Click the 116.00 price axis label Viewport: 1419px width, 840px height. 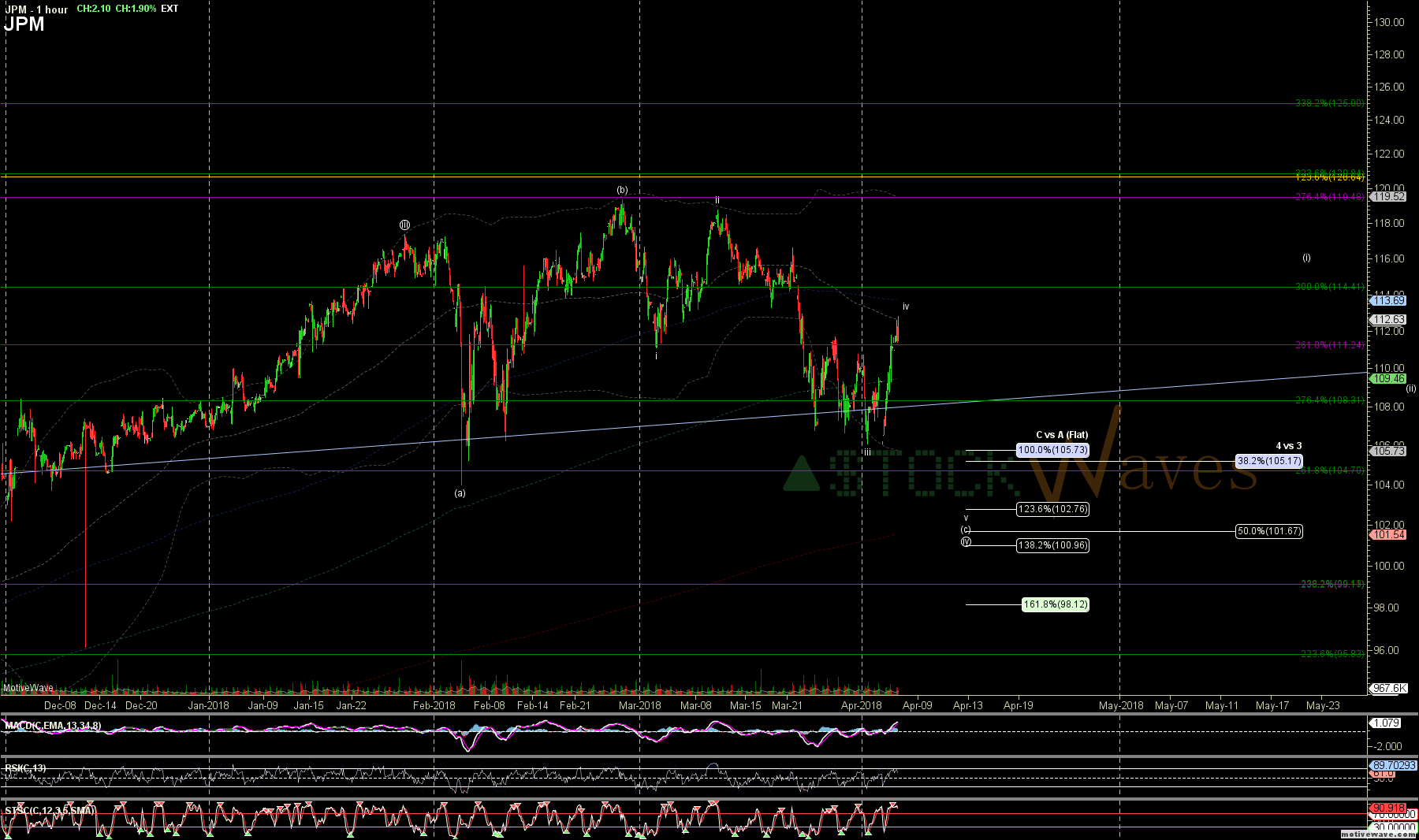(1389, 258)
